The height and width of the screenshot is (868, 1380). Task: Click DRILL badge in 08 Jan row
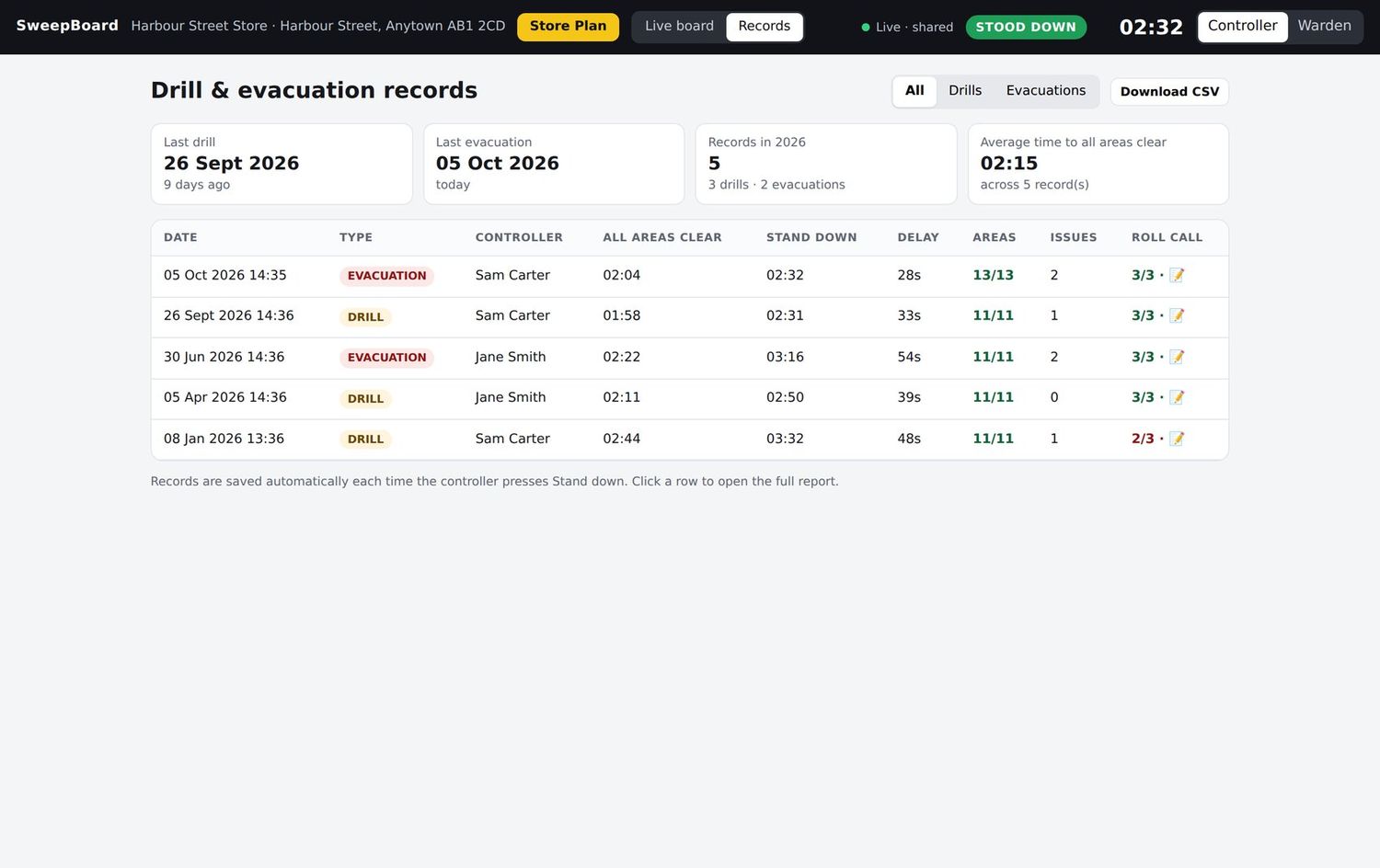tap(365, 440)
